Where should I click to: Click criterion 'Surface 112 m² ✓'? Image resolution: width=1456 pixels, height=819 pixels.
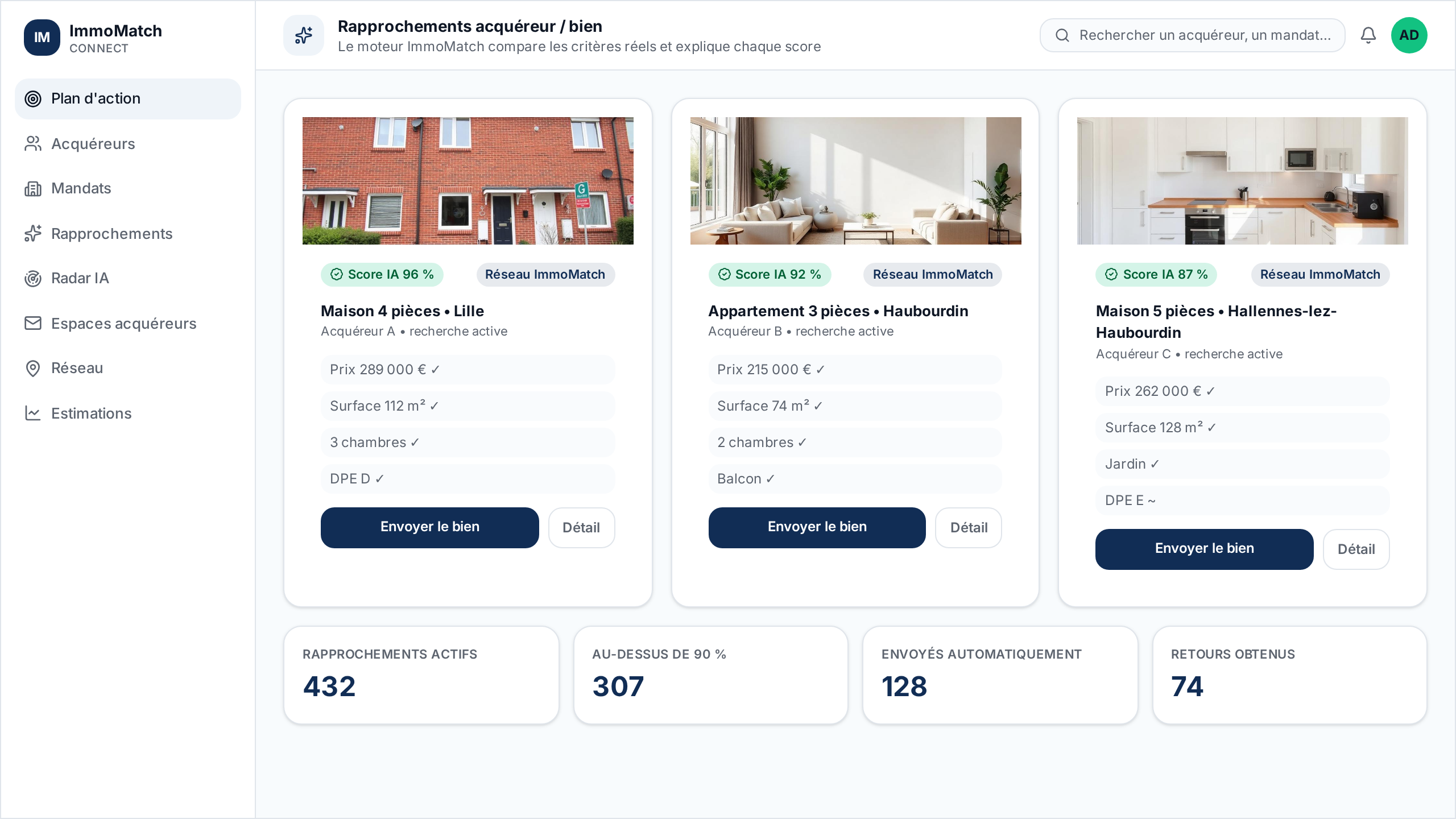(468, 406)
